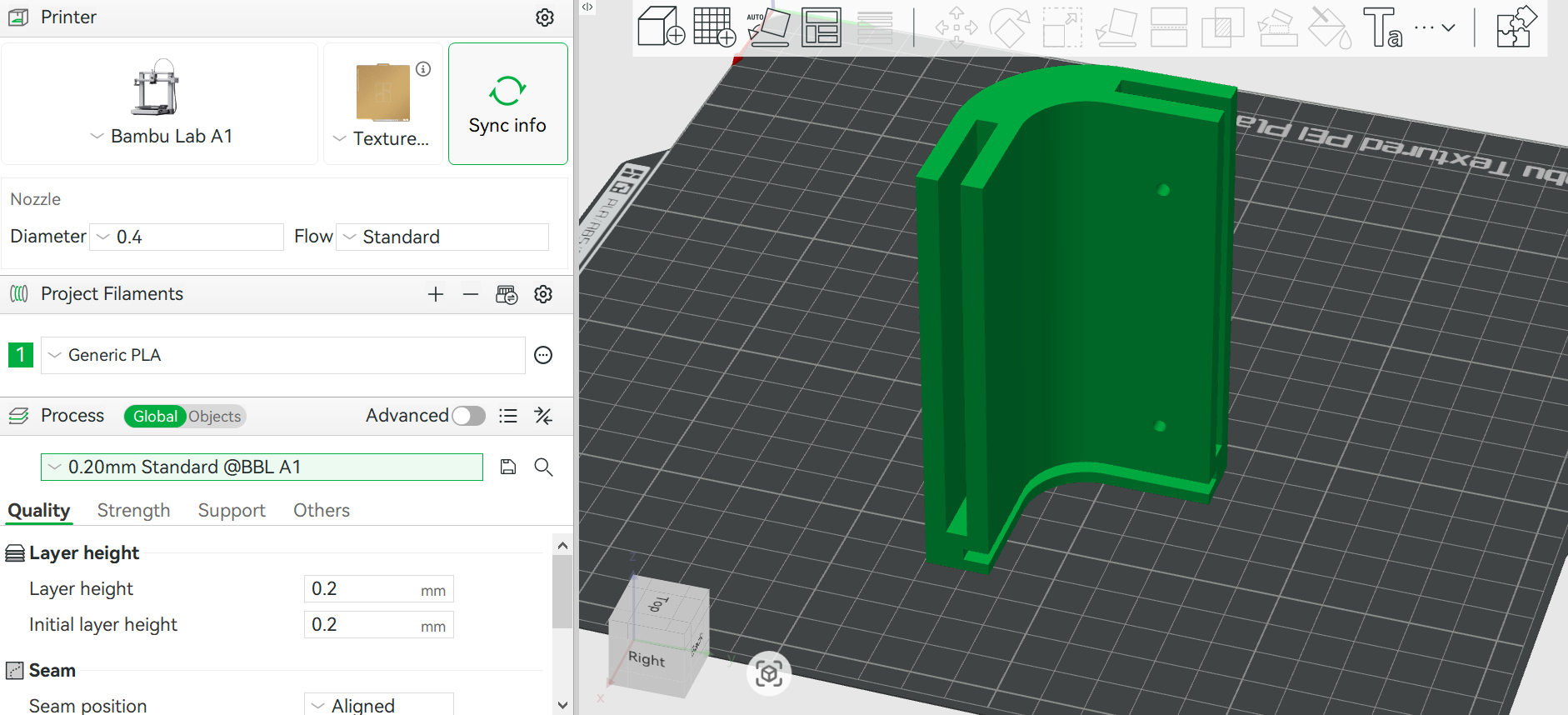Click Generic PLA filament edit icon
This screenshot has width=1568, height=715.
(x=543, y=355)
